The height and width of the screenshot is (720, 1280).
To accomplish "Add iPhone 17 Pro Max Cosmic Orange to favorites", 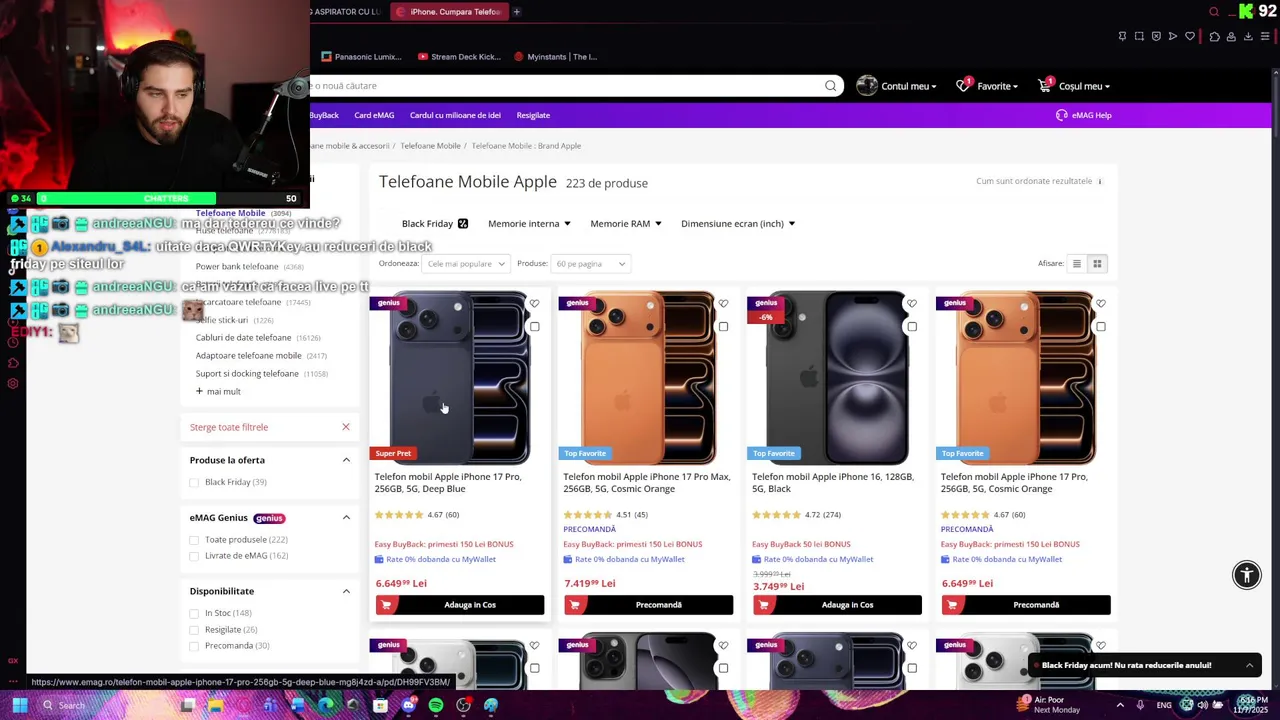I will pos(723,303).
